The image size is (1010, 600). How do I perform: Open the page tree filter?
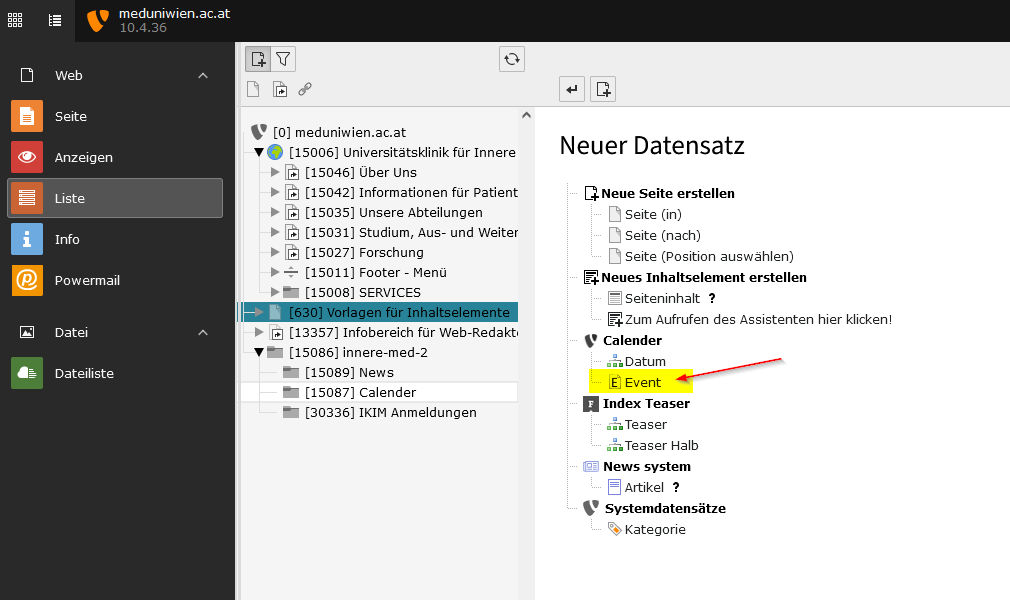click(283, 59)
